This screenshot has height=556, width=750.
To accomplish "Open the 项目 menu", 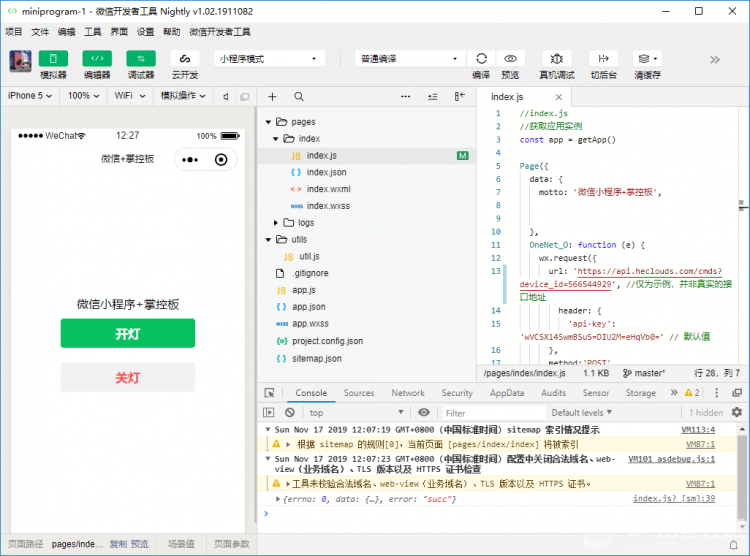I will 14,32.
